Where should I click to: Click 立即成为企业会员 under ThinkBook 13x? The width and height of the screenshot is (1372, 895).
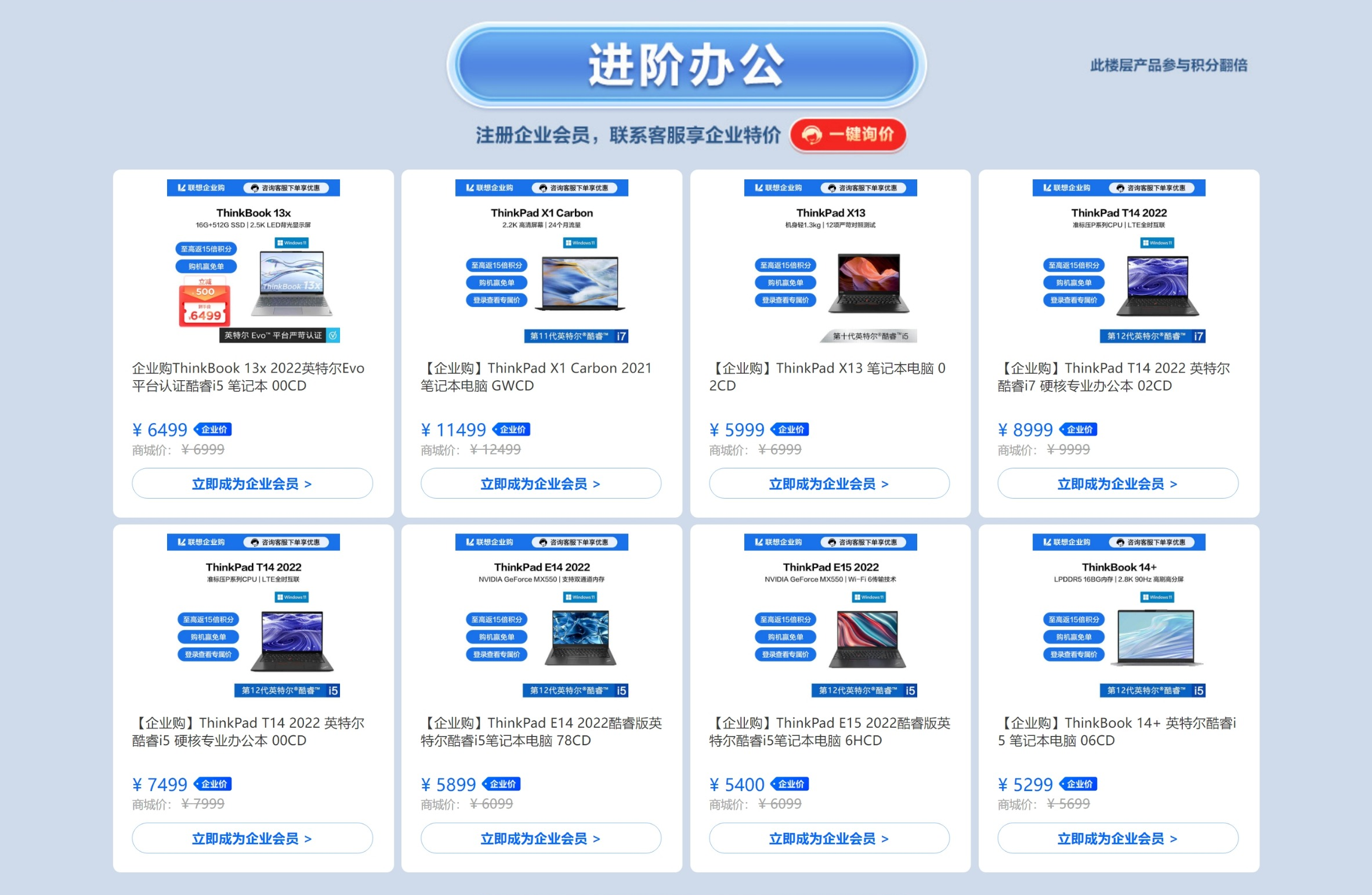click(x=252, y=483)
